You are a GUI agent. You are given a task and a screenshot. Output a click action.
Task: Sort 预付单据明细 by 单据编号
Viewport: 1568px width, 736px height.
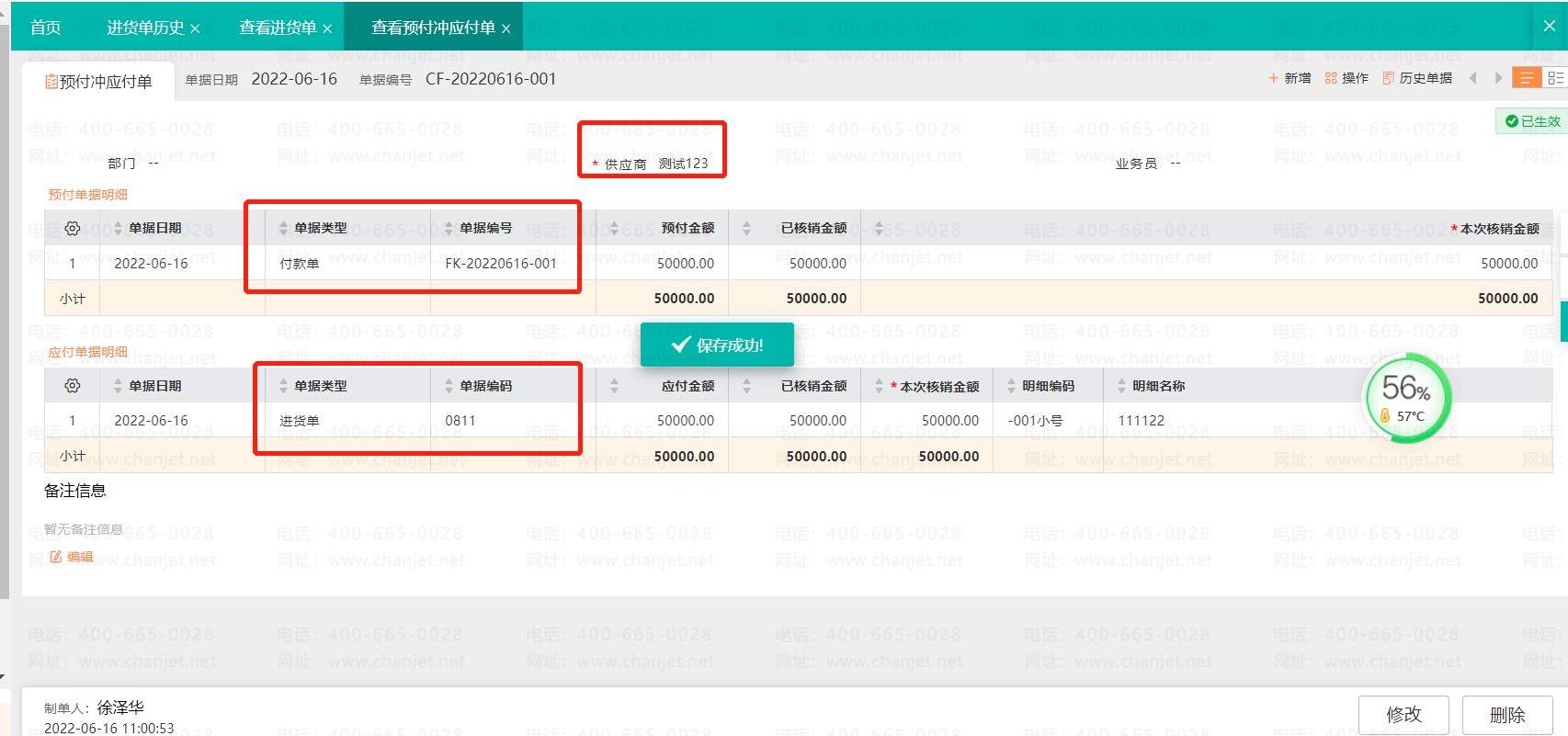click(x=449, y=228)
